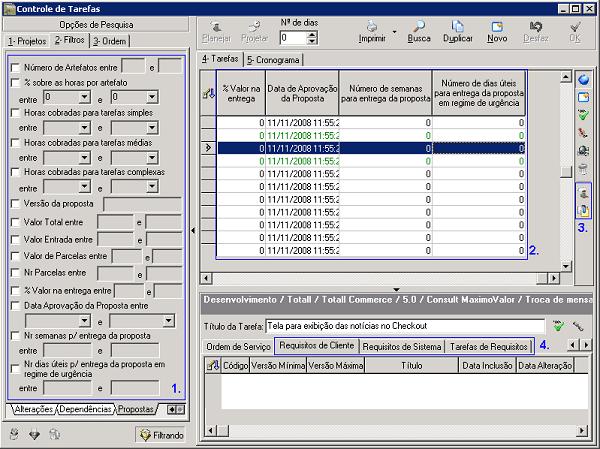Open second tarefas simples hours dropdown

(x=152, y=127)
